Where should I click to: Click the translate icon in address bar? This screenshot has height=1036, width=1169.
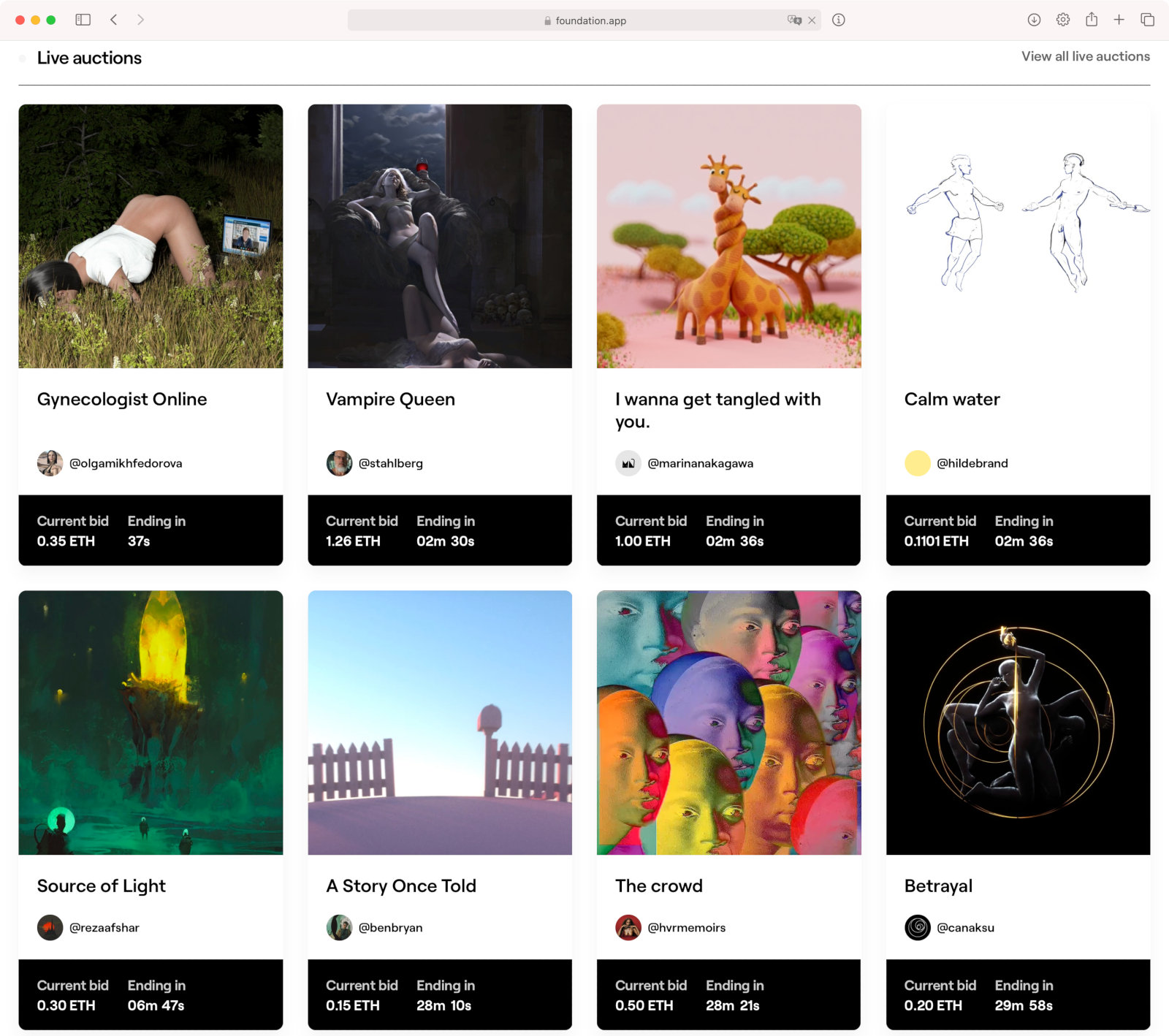coord(794,20)
